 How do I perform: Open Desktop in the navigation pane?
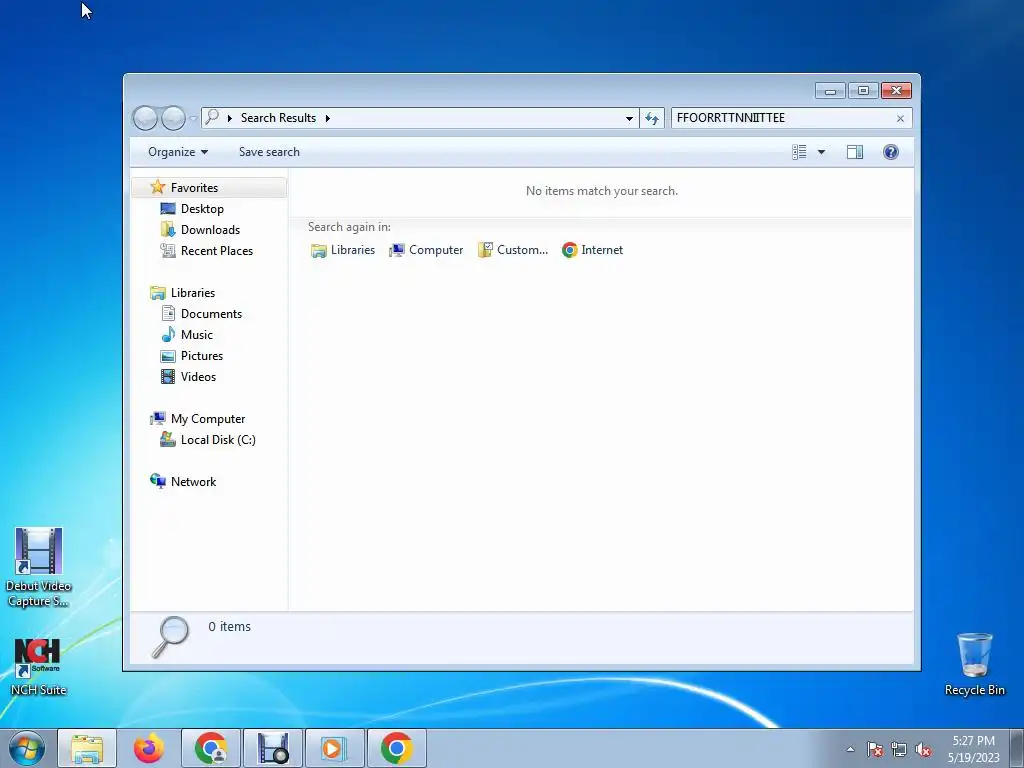[x=202, y=209]
